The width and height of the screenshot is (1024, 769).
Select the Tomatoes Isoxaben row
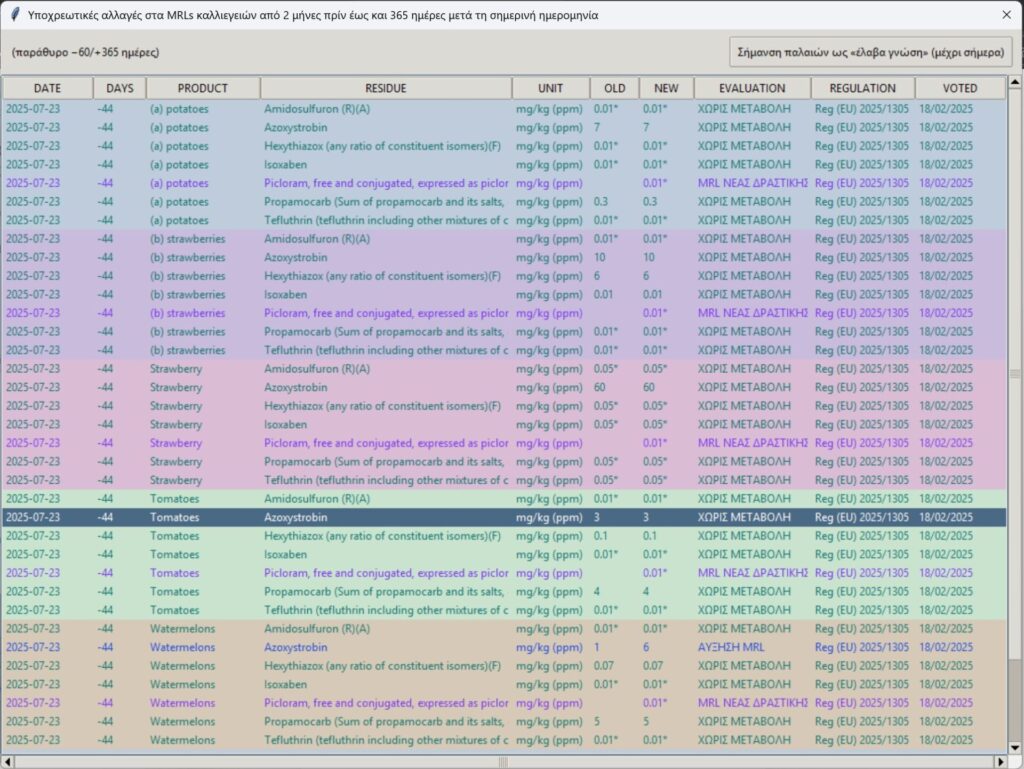pos(504,554)
